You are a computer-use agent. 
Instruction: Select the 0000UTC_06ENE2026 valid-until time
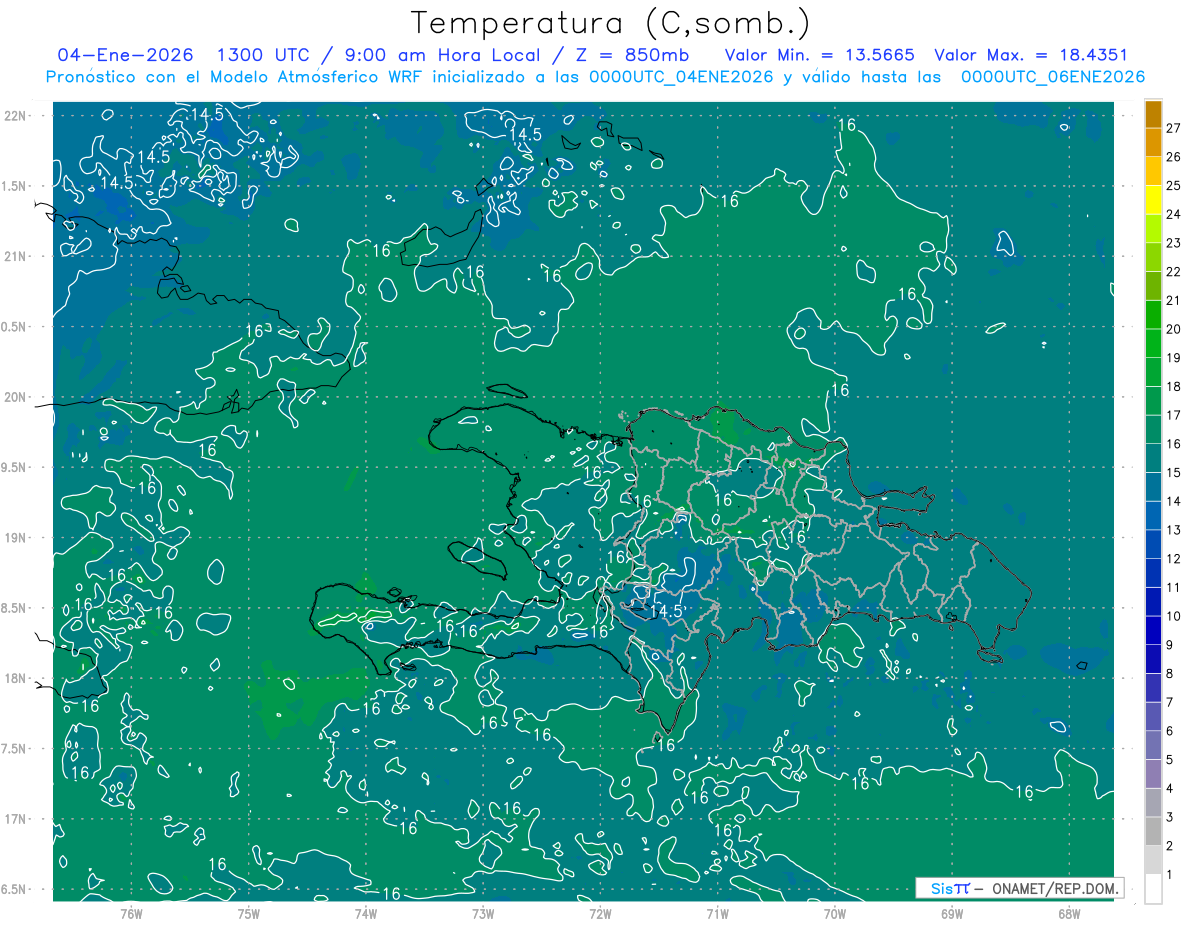click(1053, 77)
